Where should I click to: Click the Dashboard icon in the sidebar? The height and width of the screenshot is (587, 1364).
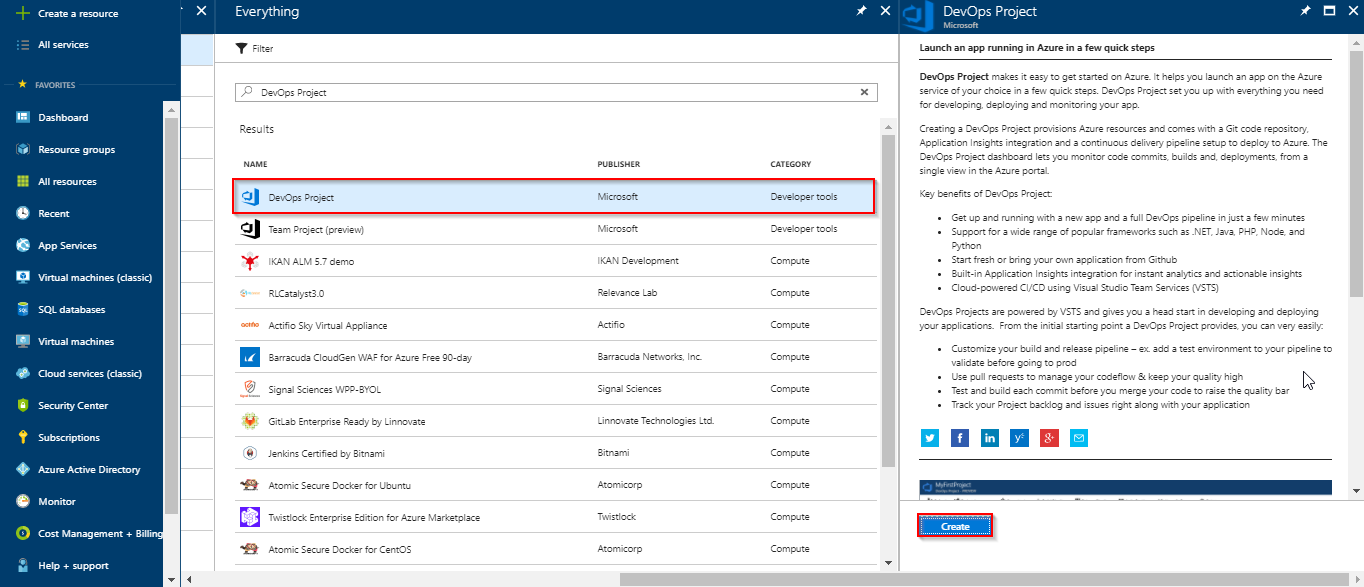click(x=23, y=118)
